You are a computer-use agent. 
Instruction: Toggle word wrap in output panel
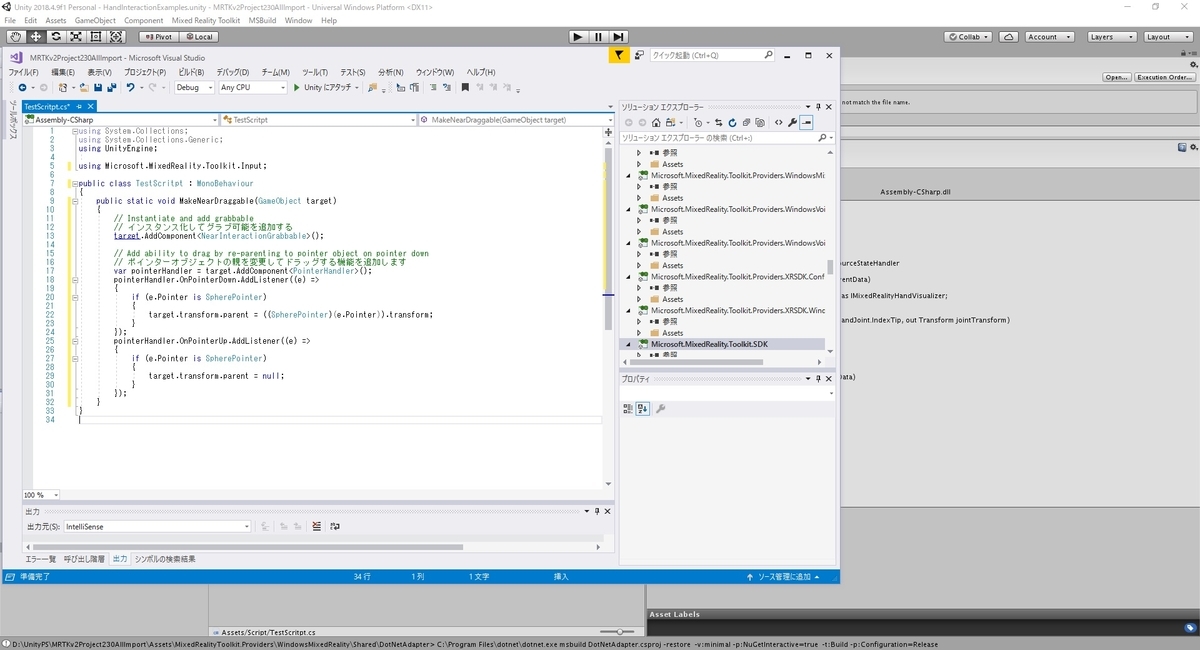335,526
